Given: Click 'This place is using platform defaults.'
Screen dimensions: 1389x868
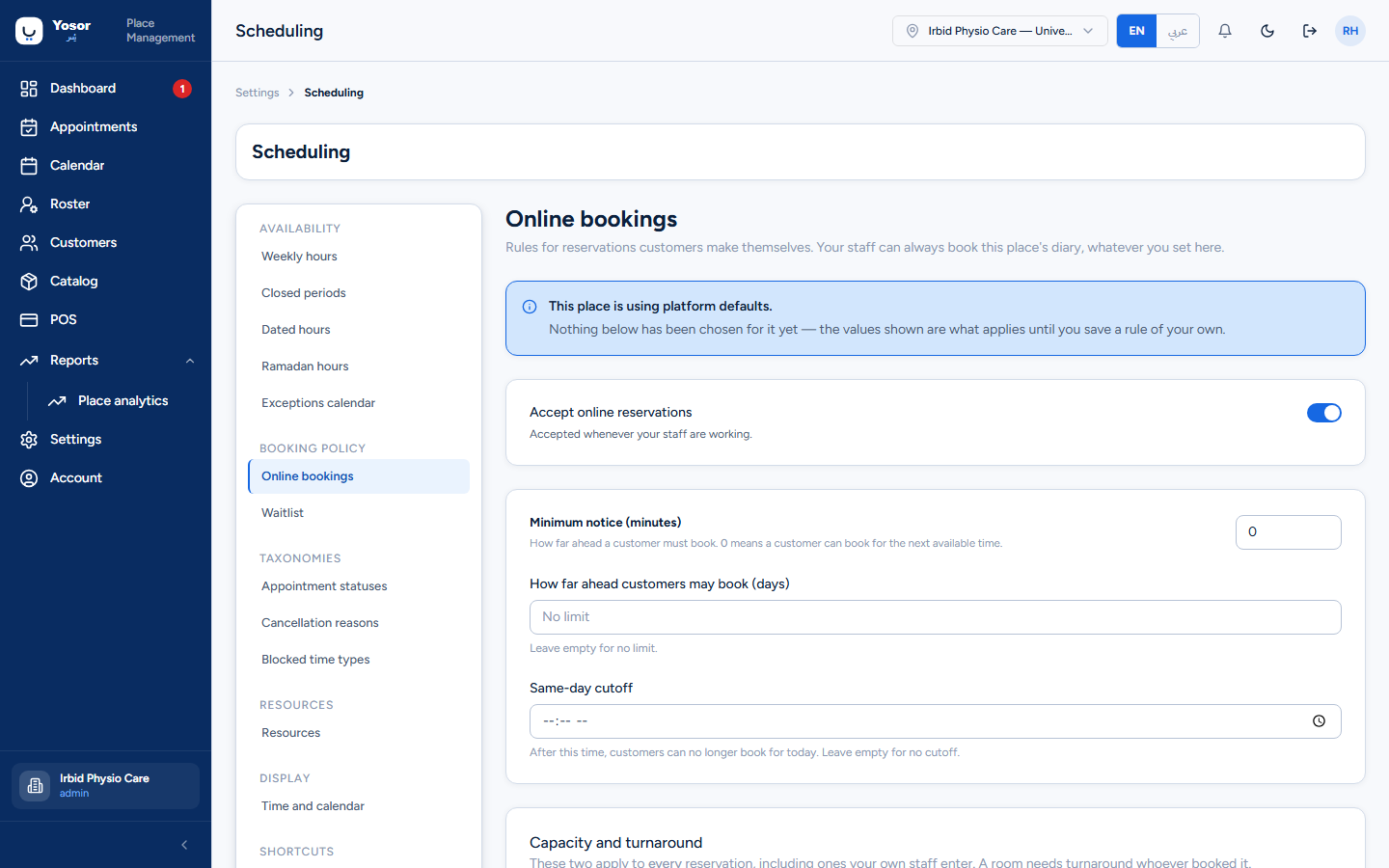Looking at the screenshot, I should click(x=661, y=307).
